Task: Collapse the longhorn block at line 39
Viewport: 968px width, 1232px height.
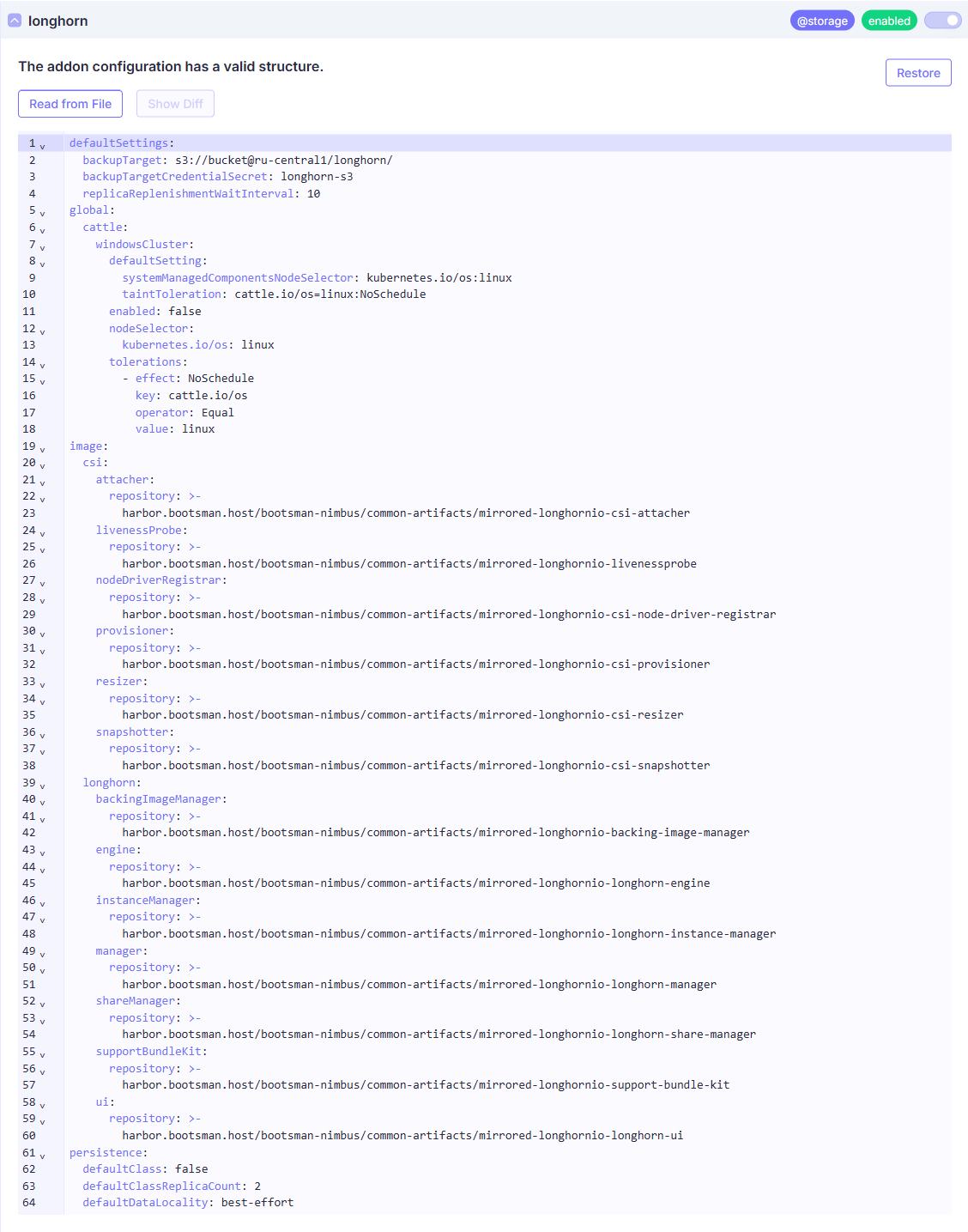Action: tap(42, 786)
